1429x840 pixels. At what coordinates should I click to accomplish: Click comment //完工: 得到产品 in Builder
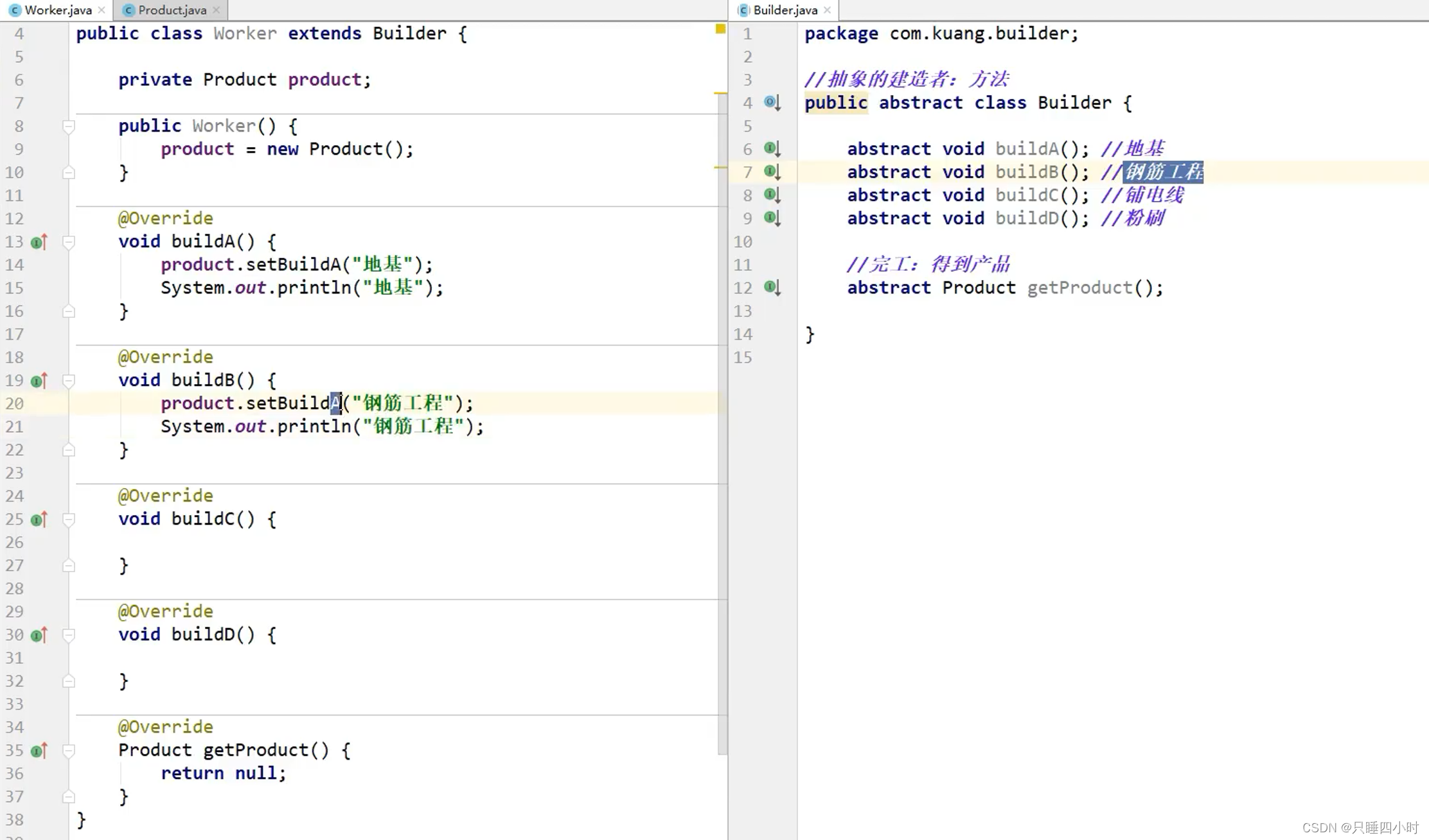click(x=928, y=265)
